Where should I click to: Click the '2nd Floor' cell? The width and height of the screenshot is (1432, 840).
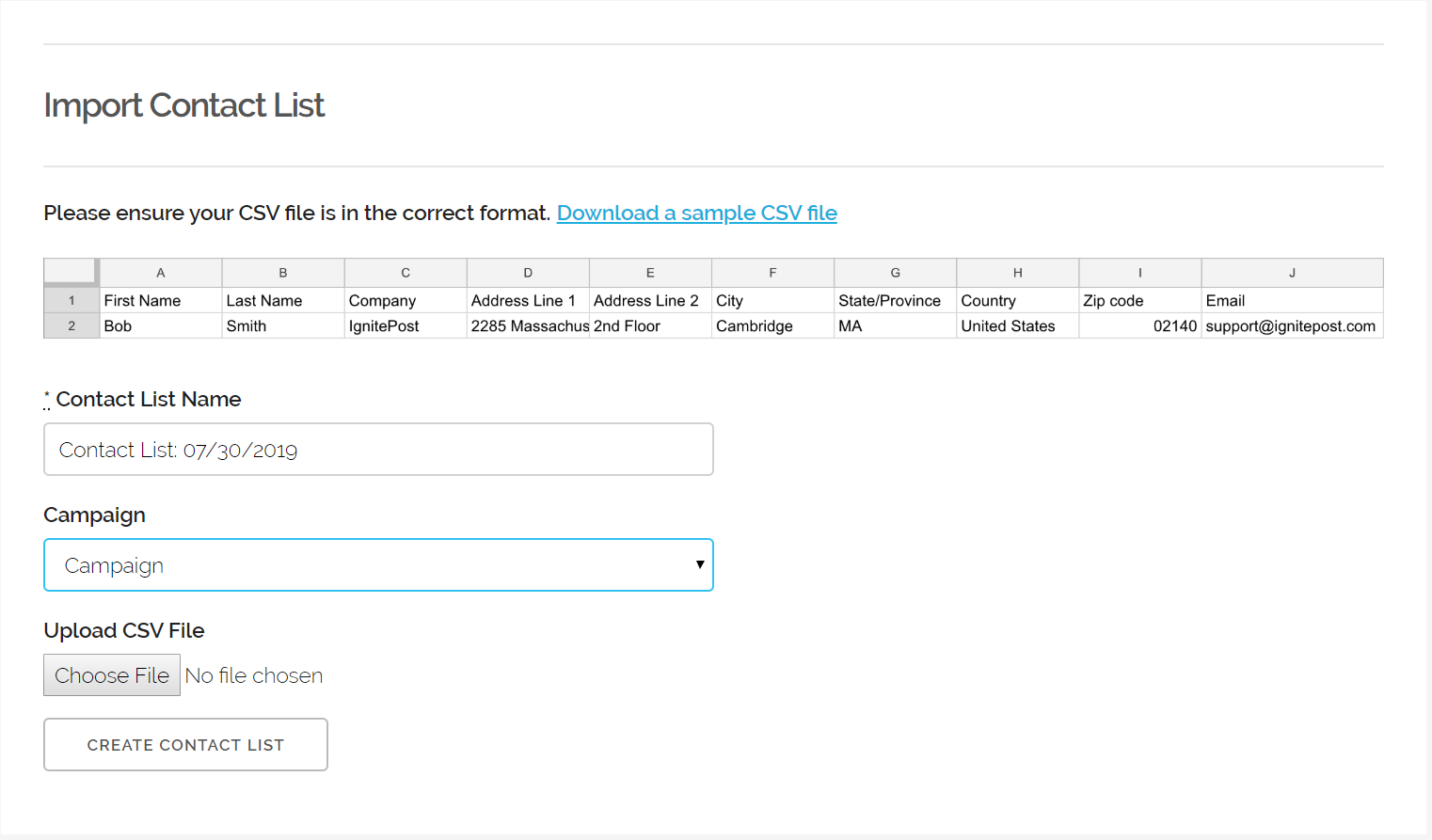(650, 325)
